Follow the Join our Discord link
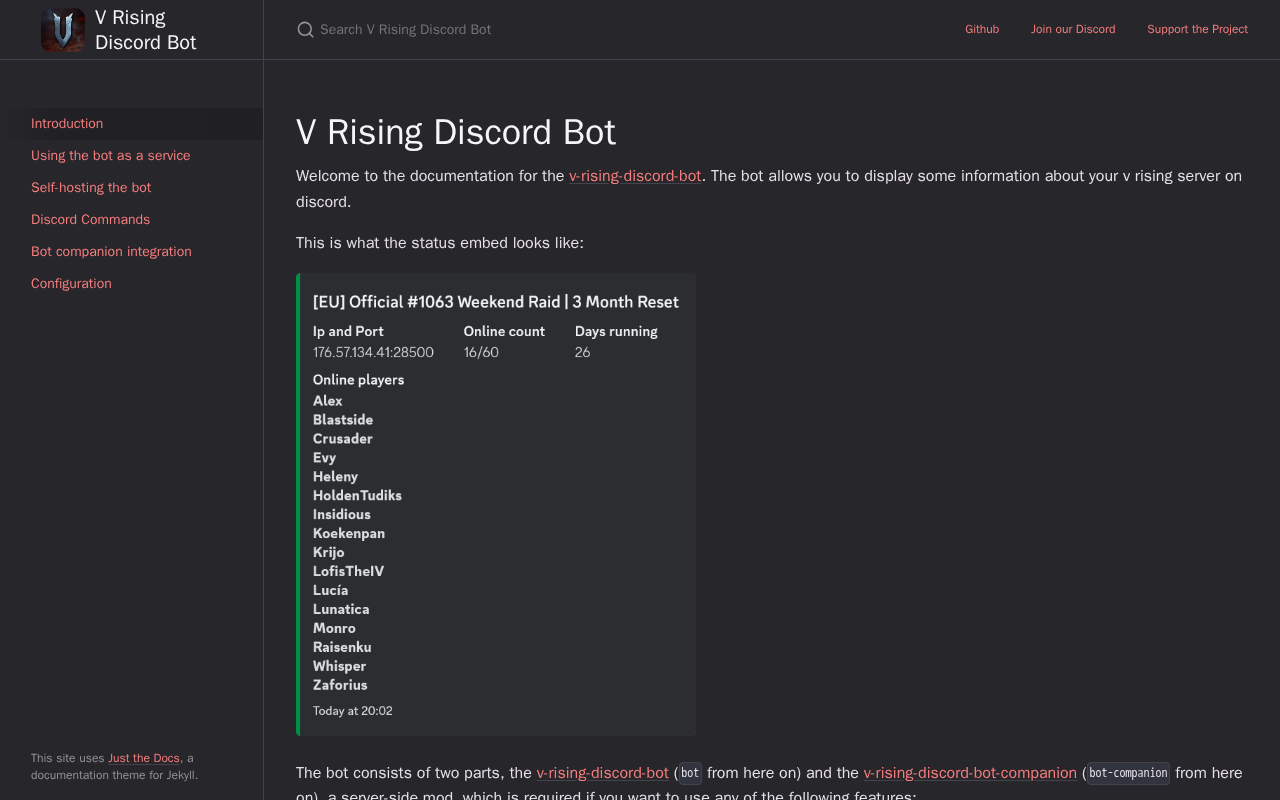This screenshot has width=1280, height=800. pyautogui.click(x=1073, y=29)
